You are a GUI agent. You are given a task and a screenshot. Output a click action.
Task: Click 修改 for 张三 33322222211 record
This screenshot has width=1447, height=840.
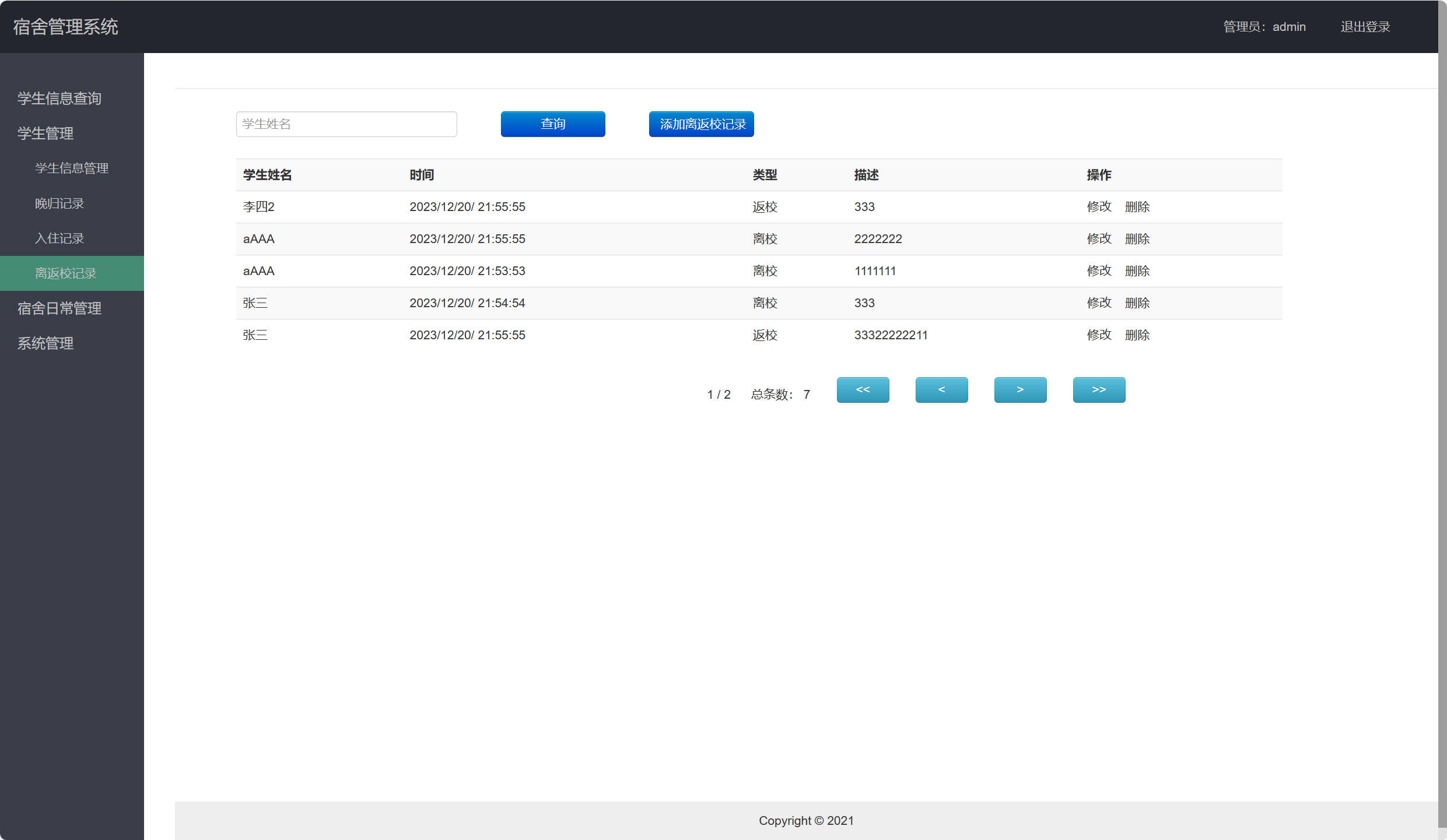click(1099, 335)
